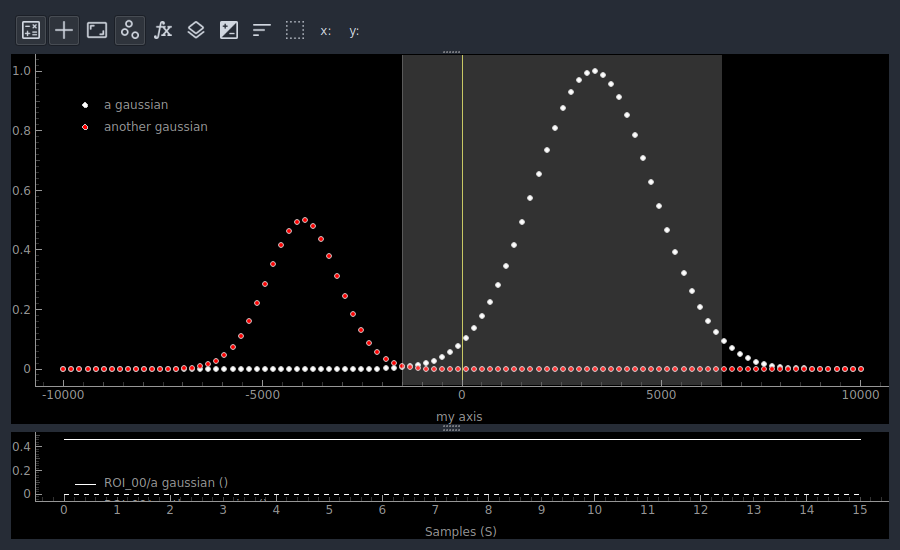This screenshot has width=900, height=550.
Task: Click the 7 tick on Samples axis
Action: click(x=435, y=510)
